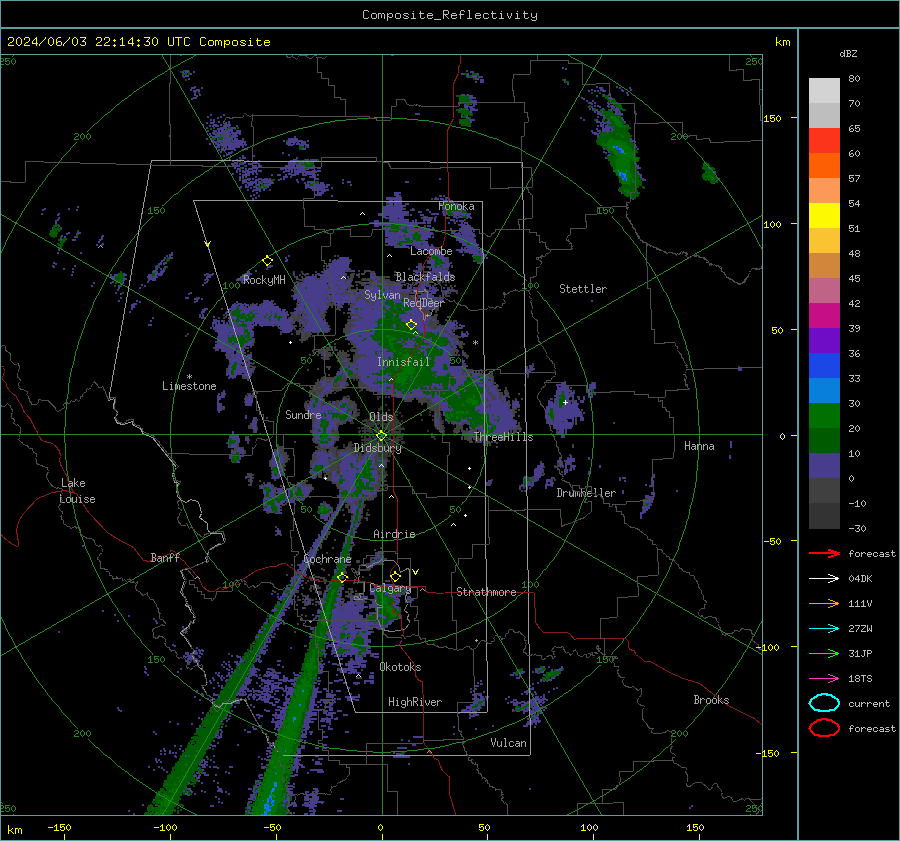The image size is (900, 841).
Task: Click the Hanna label
Action: (x=699, y=446)
